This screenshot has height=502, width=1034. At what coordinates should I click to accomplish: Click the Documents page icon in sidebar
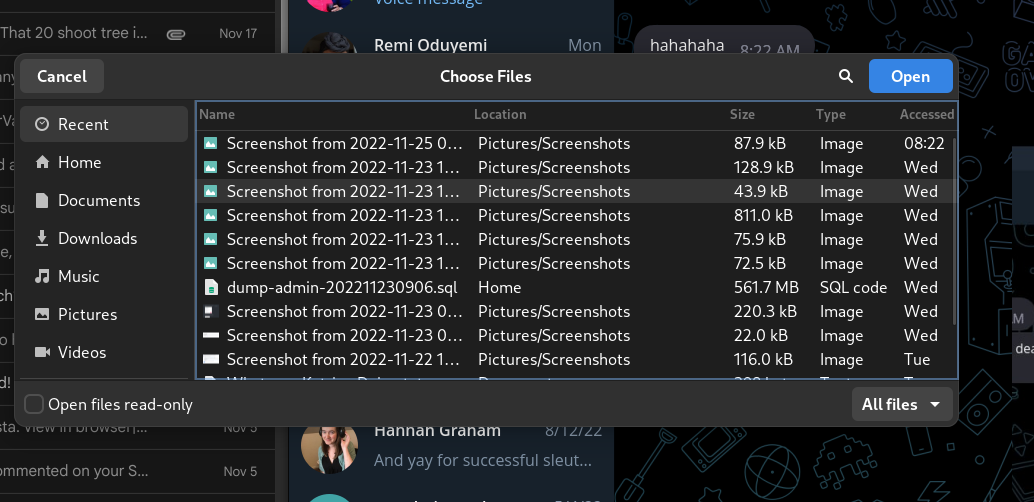(42, 200)
